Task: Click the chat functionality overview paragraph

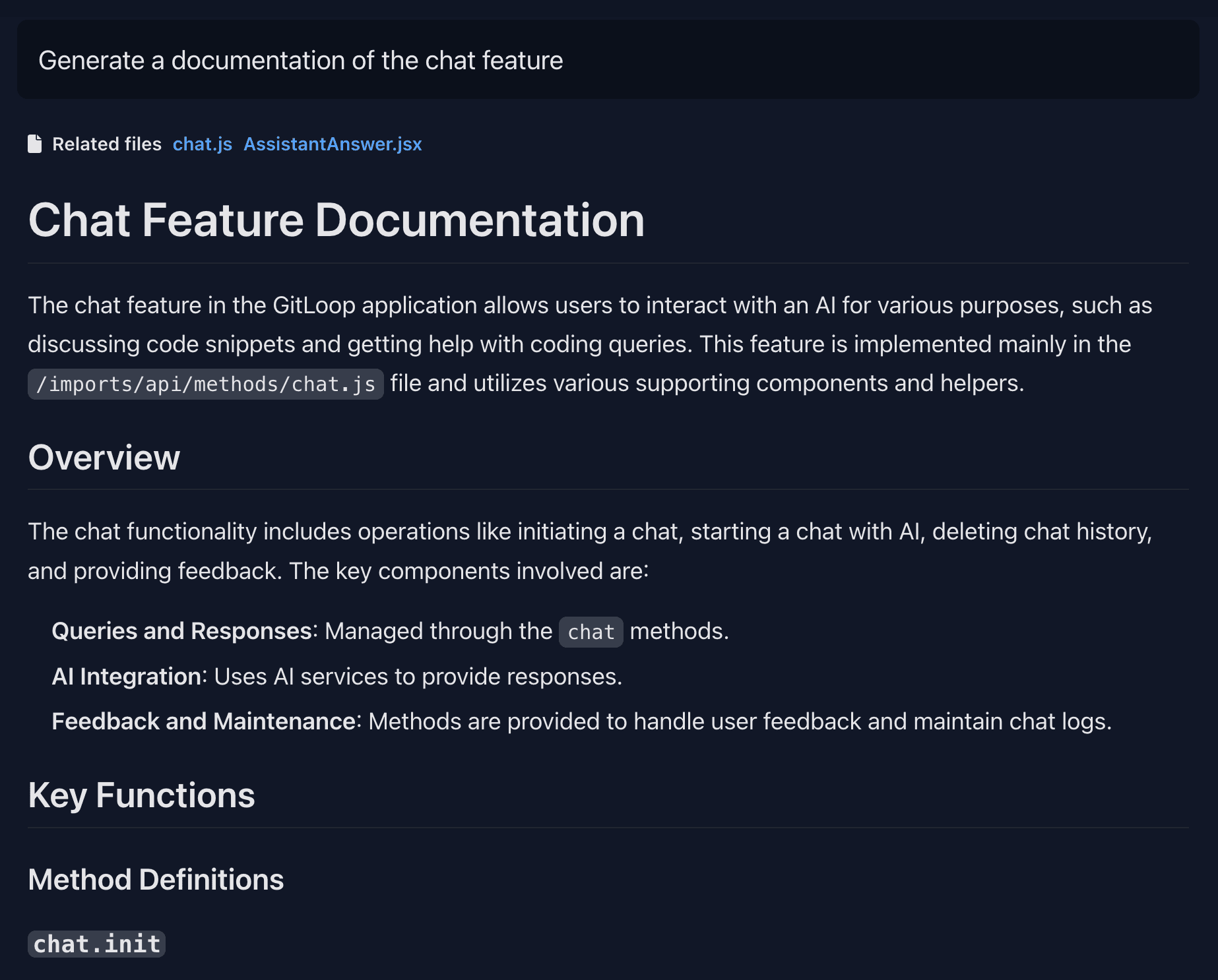Action: (x=591, y=551)
